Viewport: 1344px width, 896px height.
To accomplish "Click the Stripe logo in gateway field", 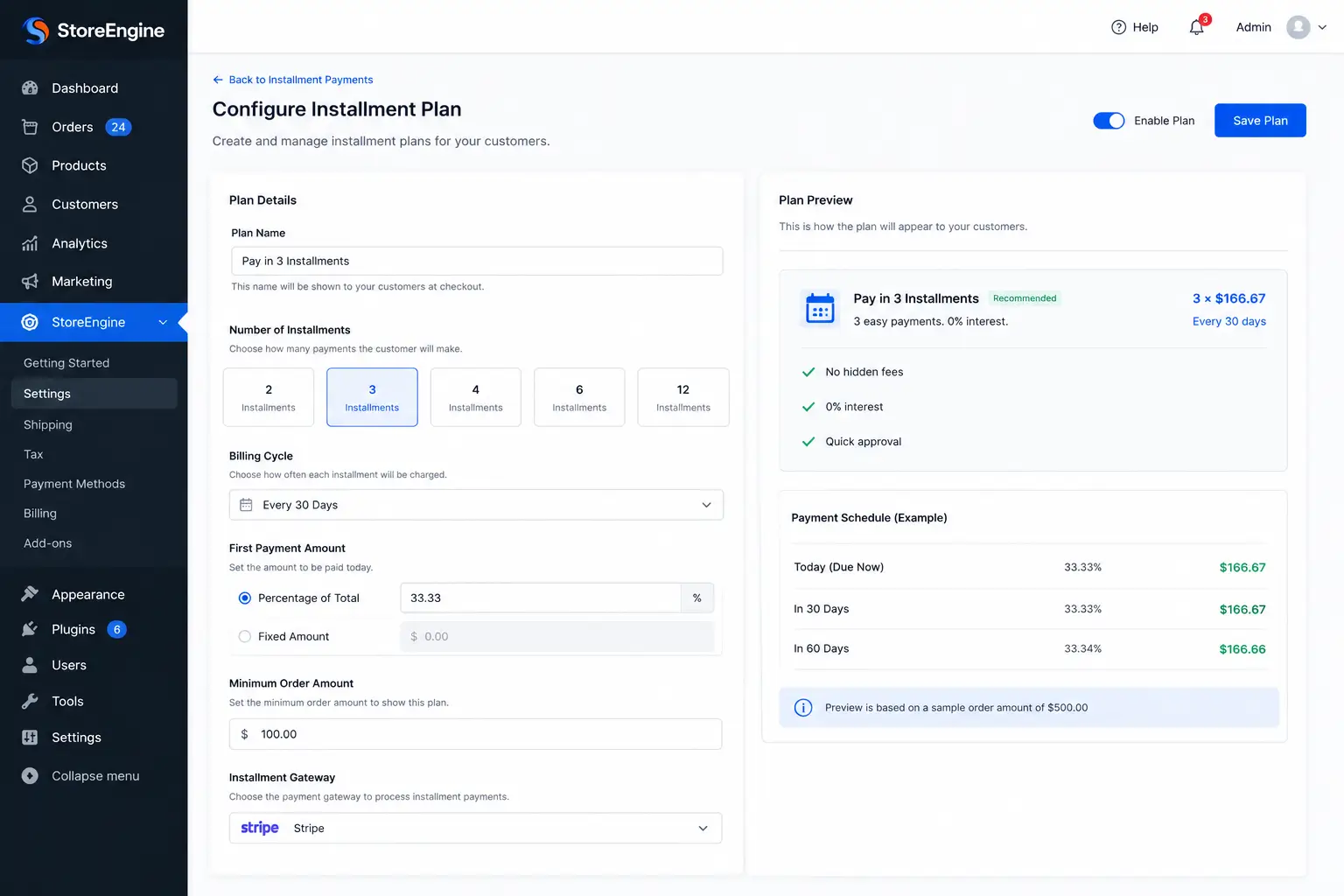I will click(260, 828).
